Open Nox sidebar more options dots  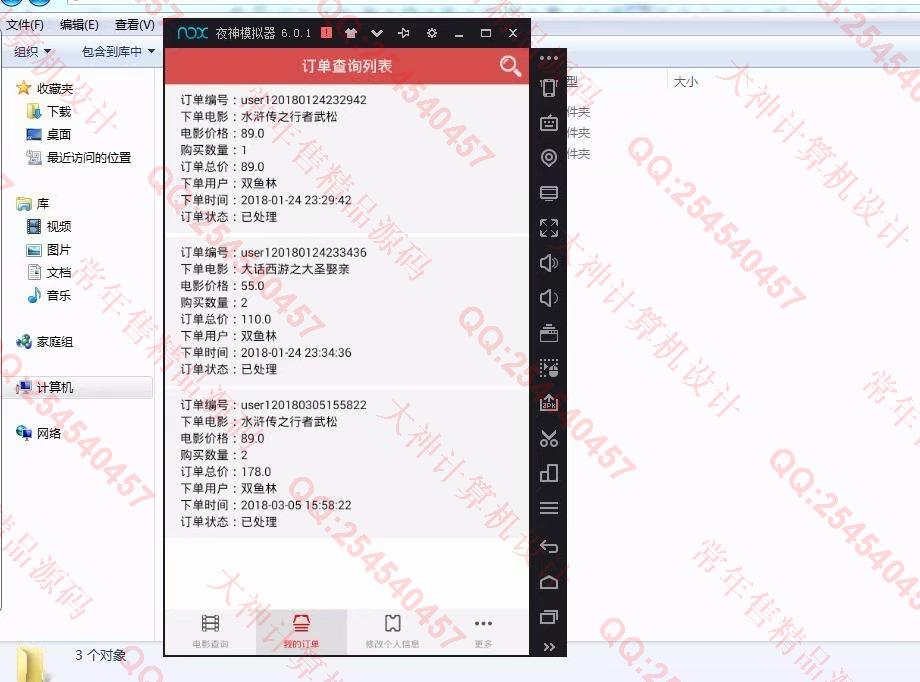pos(549,58)
